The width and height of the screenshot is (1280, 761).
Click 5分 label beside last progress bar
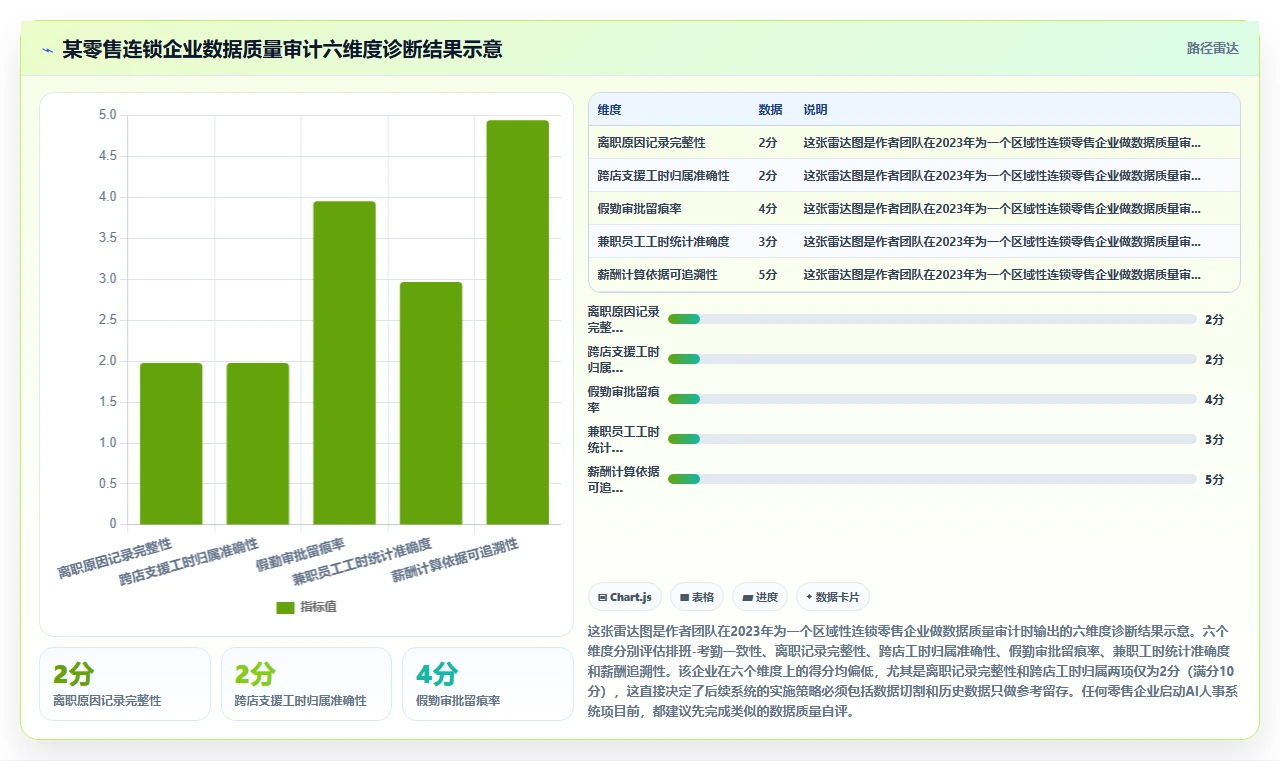pyautogui.click(x=1214, y=479)
